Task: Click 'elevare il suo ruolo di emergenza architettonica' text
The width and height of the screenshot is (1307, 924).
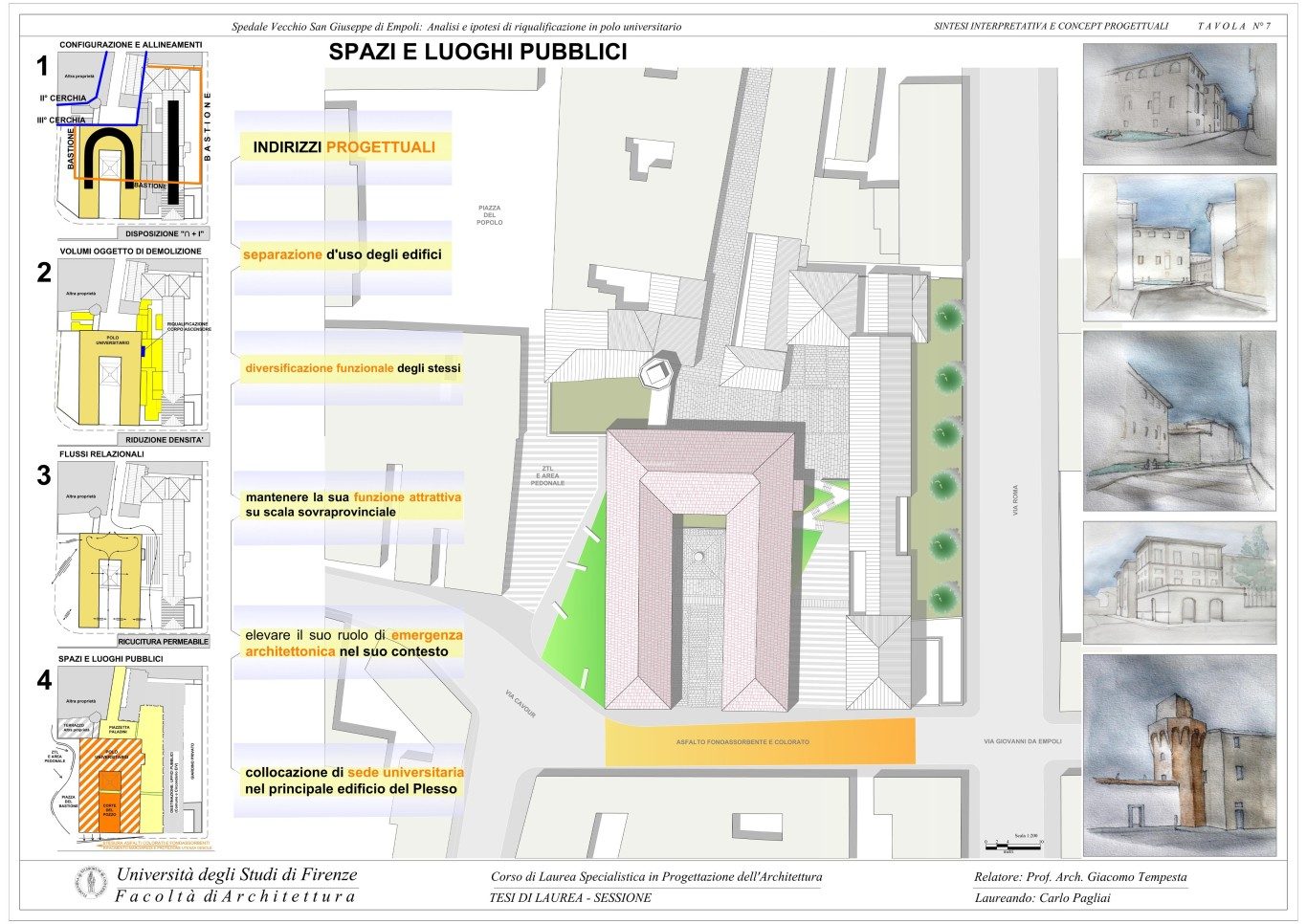Action: [x=353, y=643]
